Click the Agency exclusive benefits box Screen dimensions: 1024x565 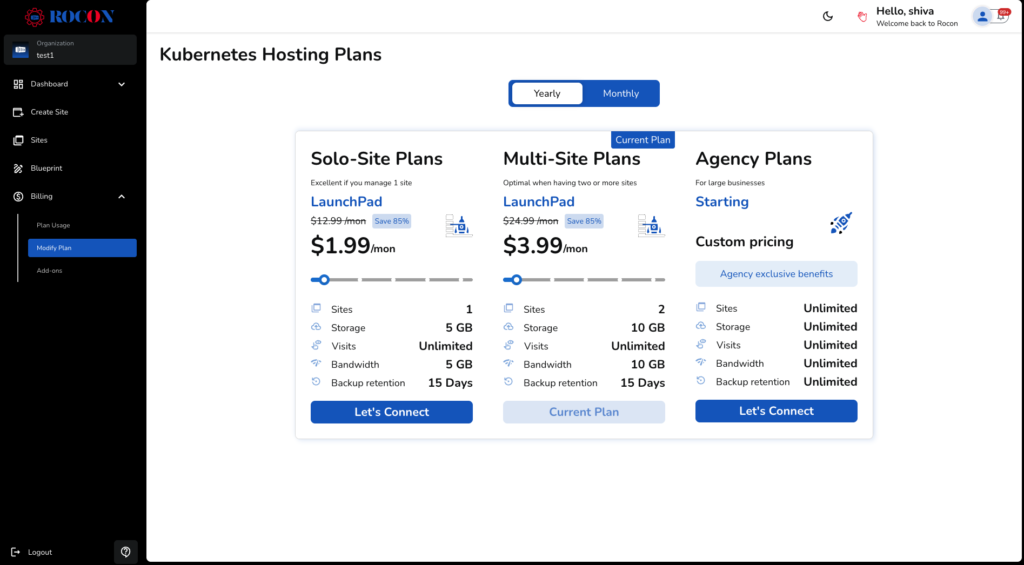pos(776,274)
